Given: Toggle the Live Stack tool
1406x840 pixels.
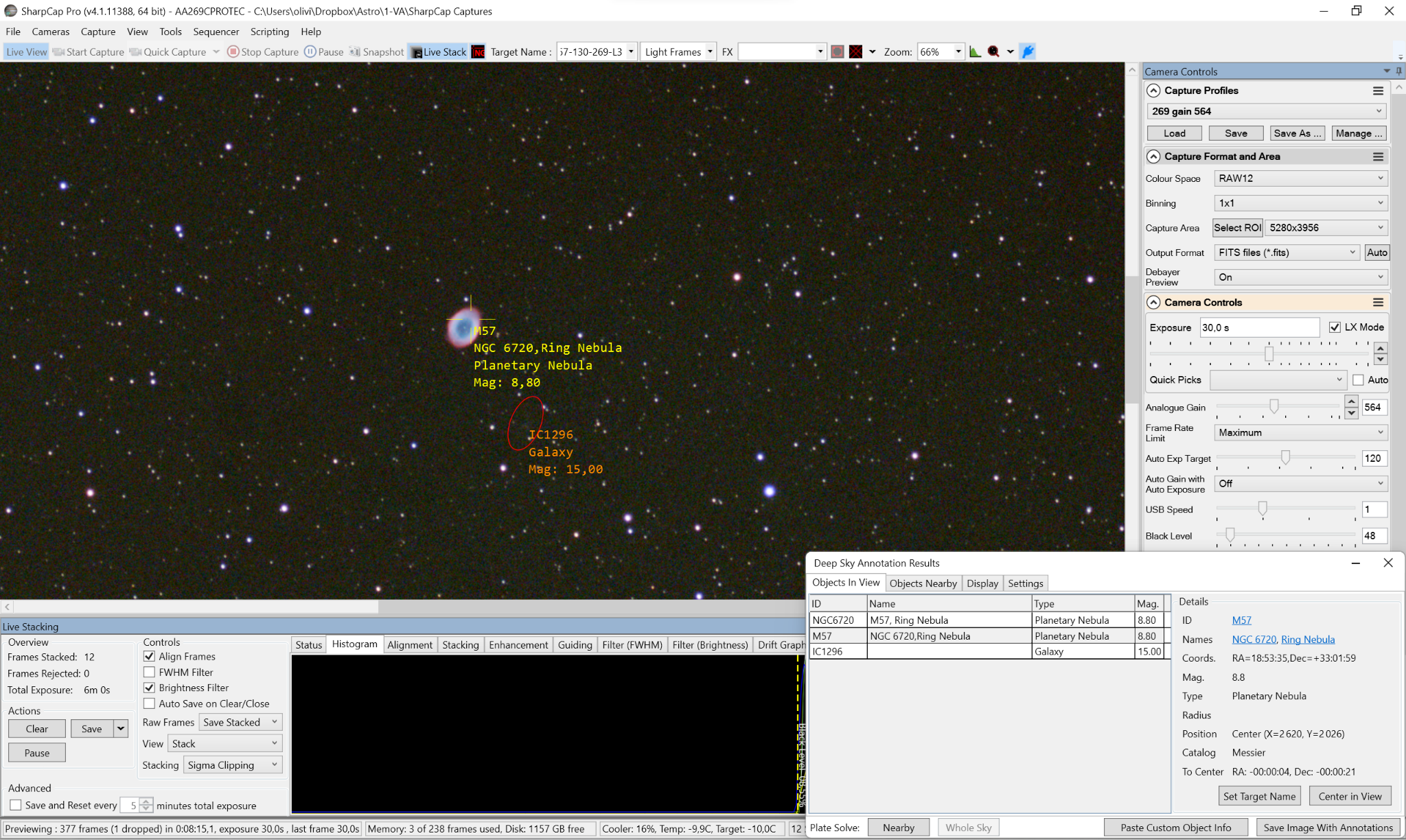Looking at the screenshot, I should 438,51.
